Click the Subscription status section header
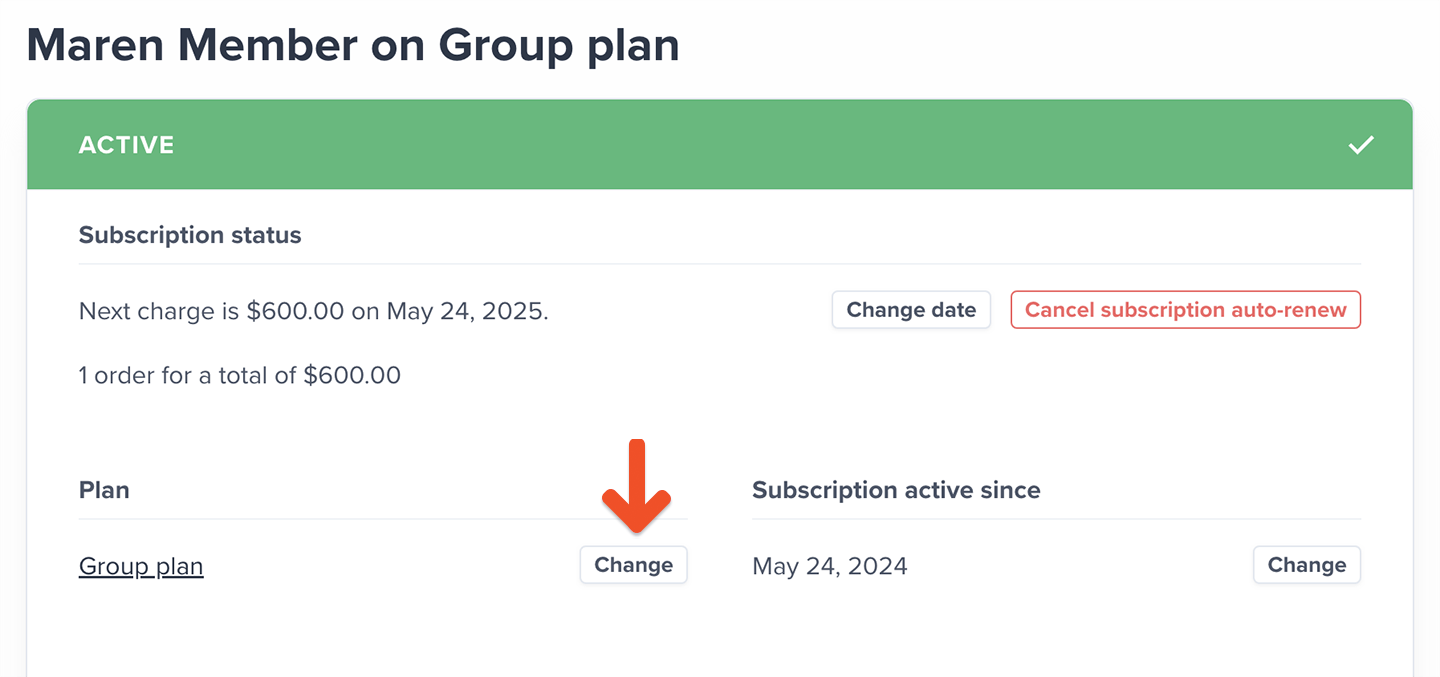1440x677 pixels. pos(190,234)
